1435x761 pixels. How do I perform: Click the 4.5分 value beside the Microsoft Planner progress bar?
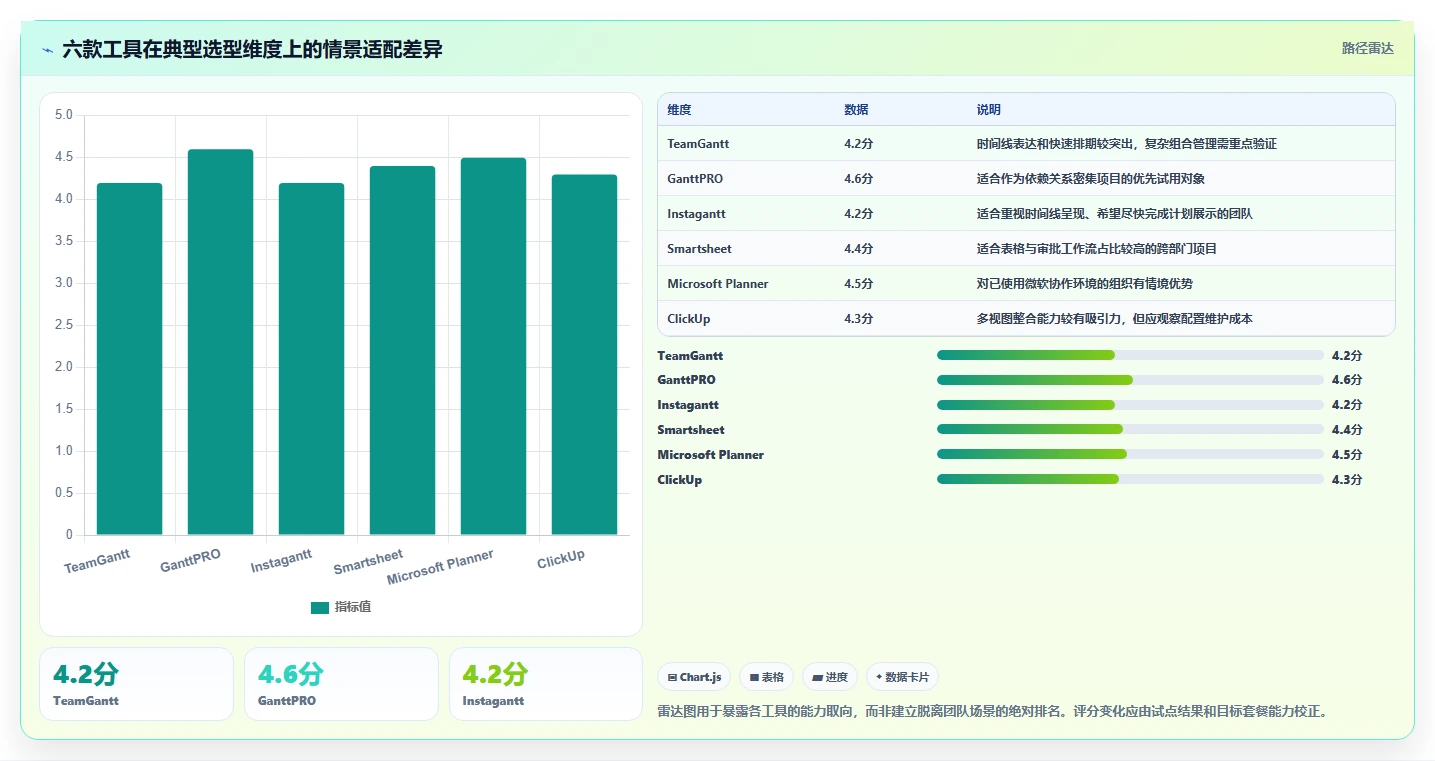[1347, 455]
